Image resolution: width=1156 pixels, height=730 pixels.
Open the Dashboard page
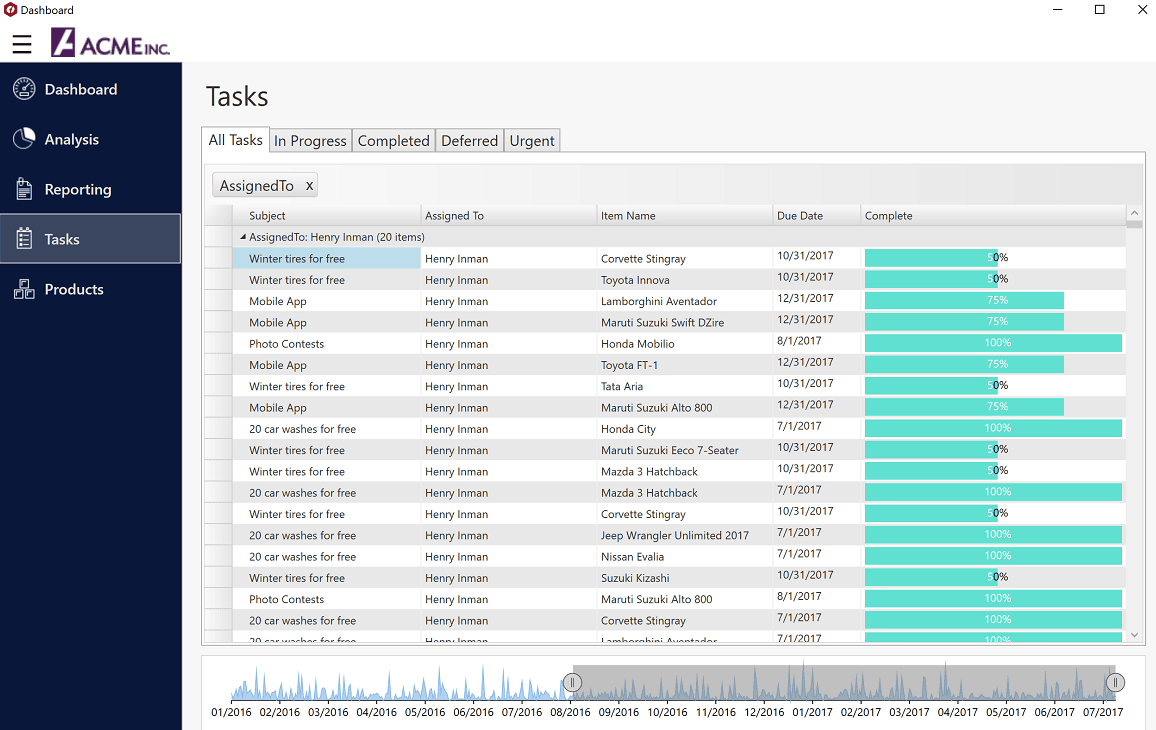91,89
